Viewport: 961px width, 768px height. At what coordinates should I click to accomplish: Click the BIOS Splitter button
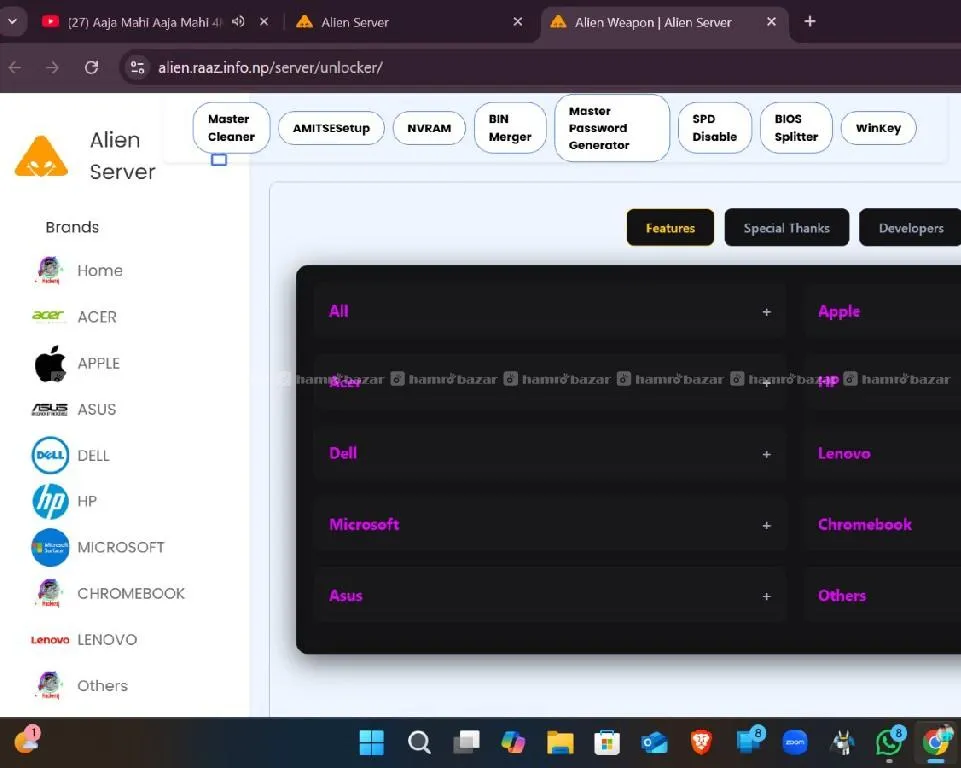pyautogui.click(x=796, y=128)
